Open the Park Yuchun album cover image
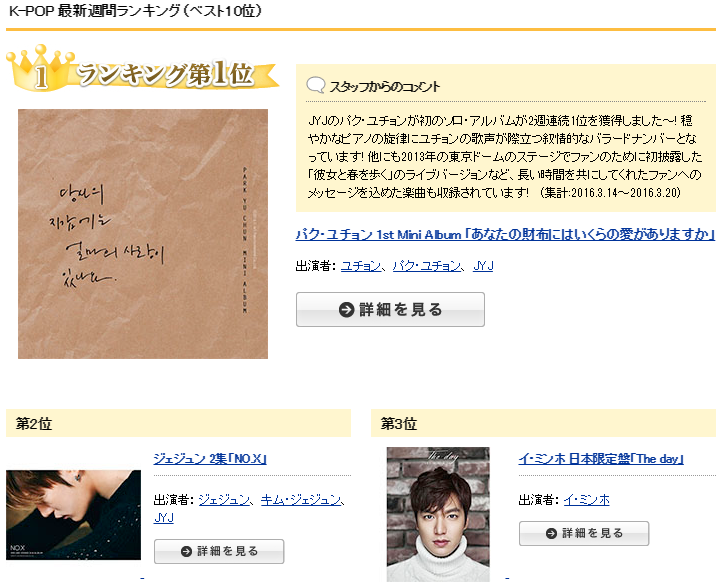 click(x=143, y=234)
